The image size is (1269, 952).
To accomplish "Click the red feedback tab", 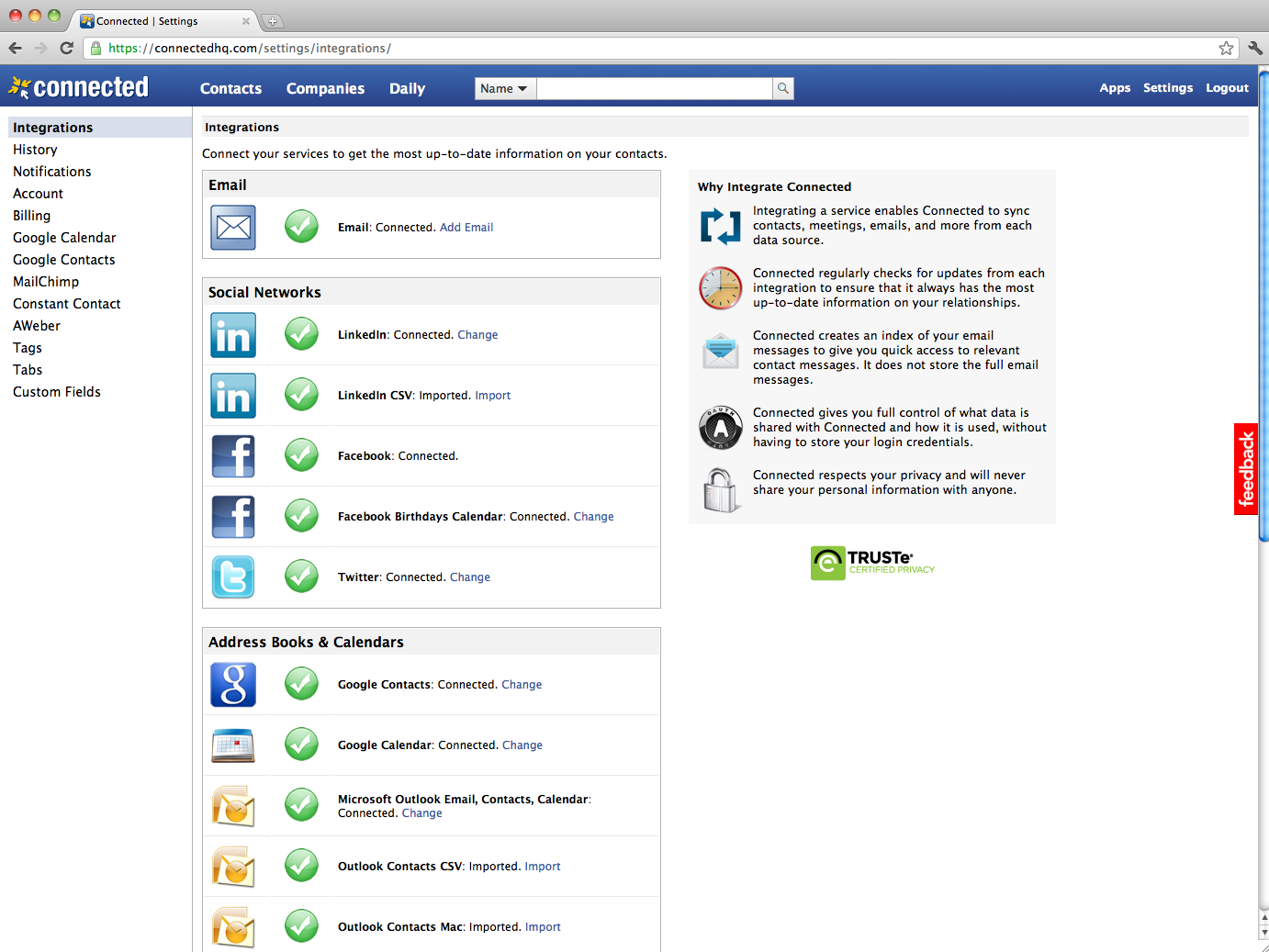I will click(1246, 469).
